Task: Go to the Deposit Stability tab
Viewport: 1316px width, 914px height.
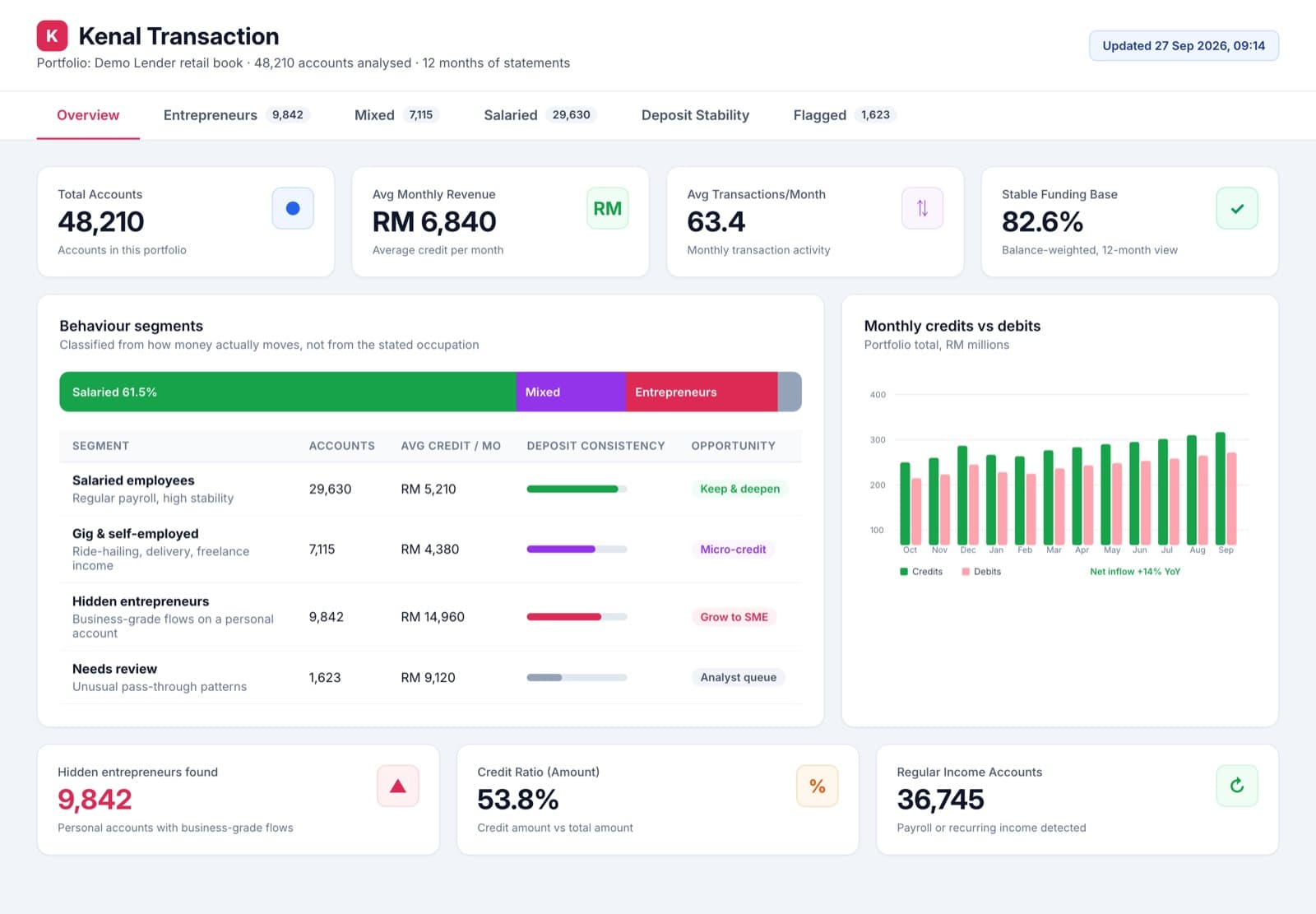Action: tap(695, 115)
